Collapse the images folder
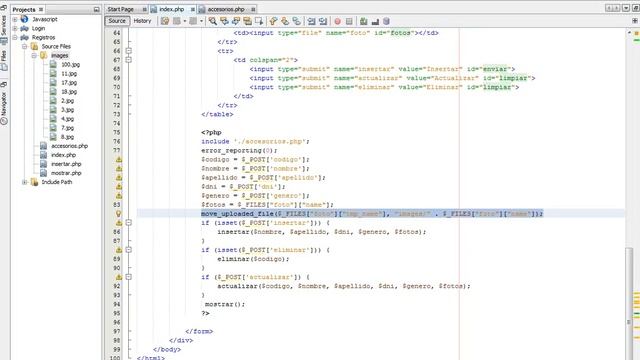This screenshot has height=360, width=640. pos(34,55)
